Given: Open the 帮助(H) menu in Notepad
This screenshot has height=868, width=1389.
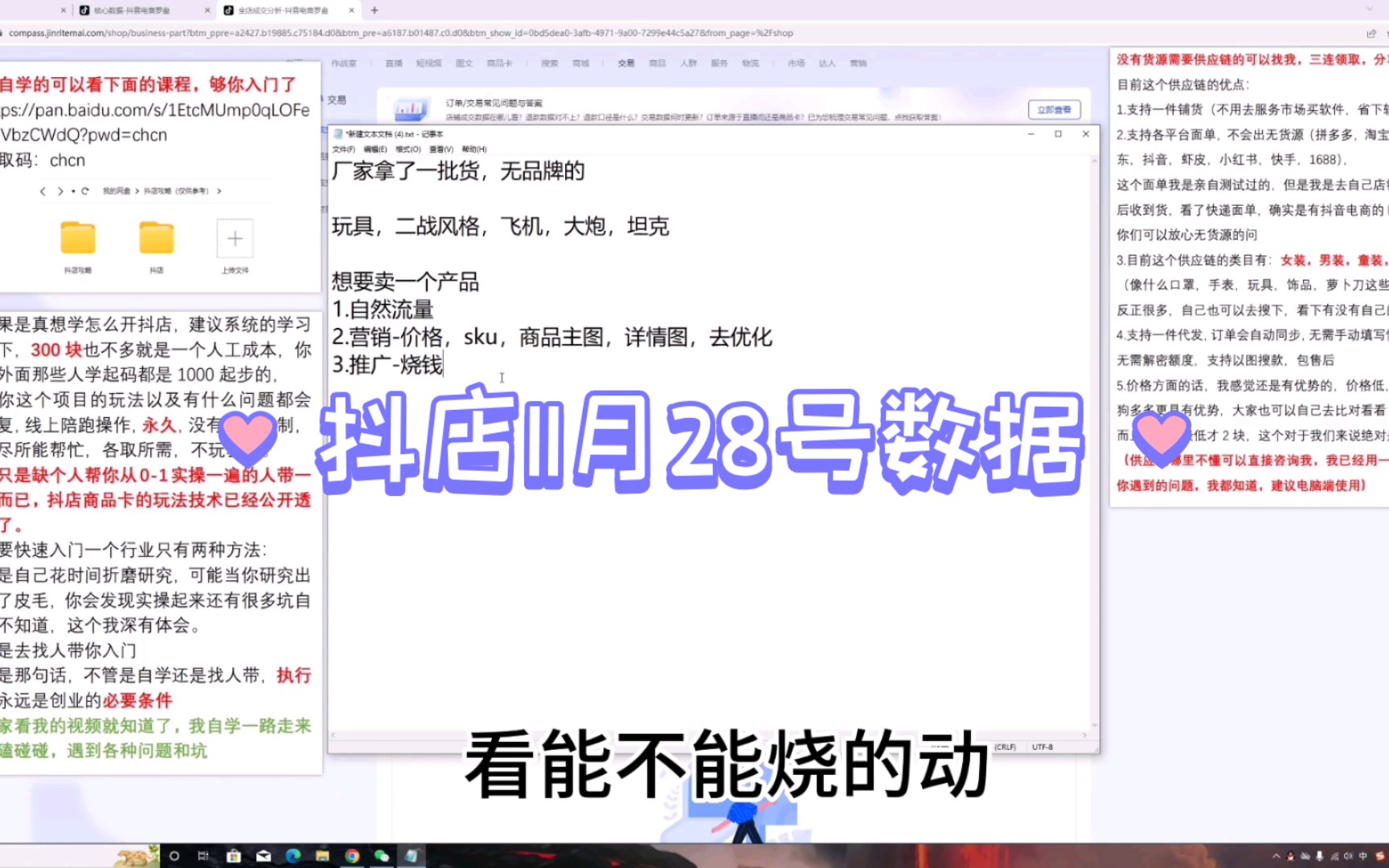Looking at the screenshot, I should (x=474, y=149).
